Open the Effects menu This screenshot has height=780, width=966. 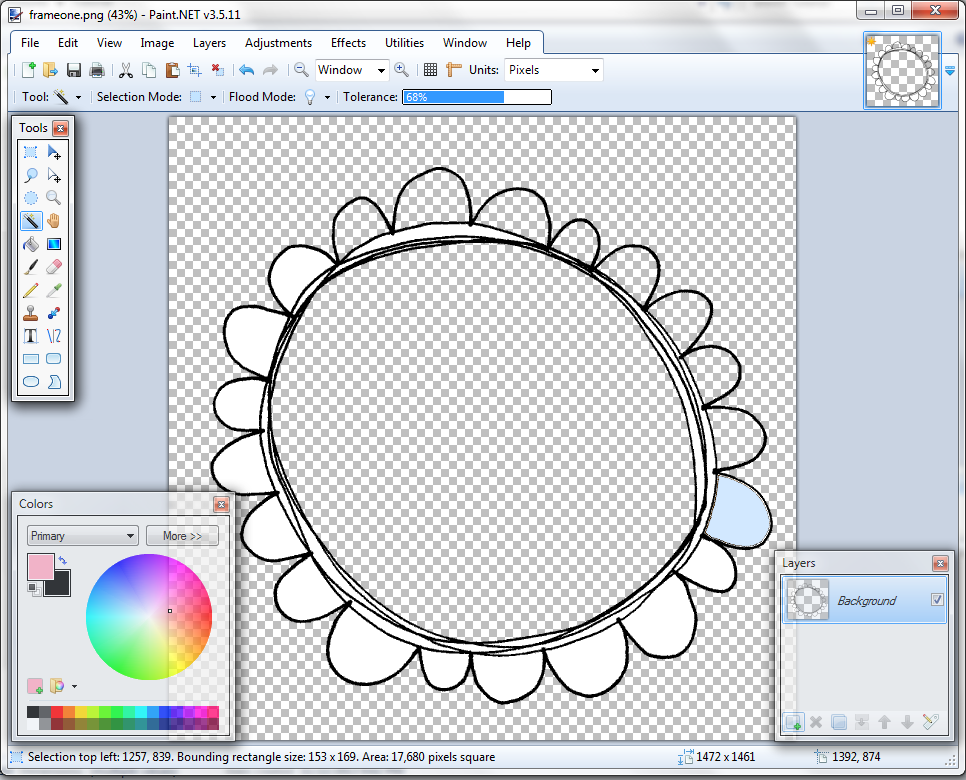pyautogui.click(x=348, y=43)
